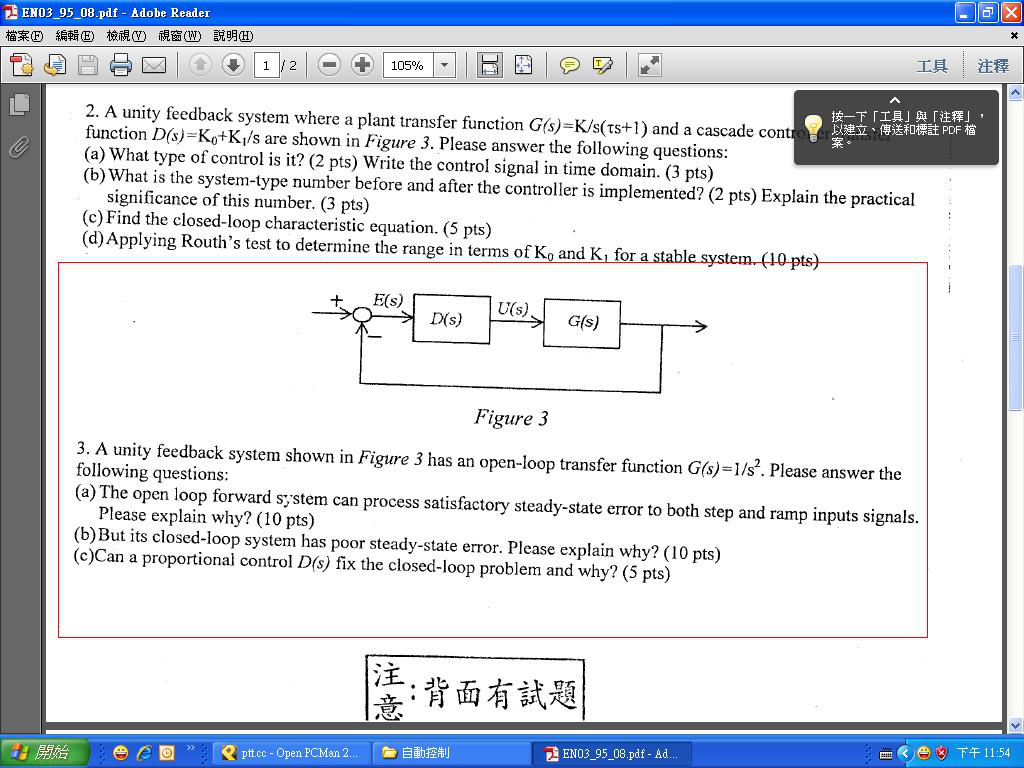
Task: Collapse the tooltip with up chevron
Action: pyautogui.click(x=895, y=101)
